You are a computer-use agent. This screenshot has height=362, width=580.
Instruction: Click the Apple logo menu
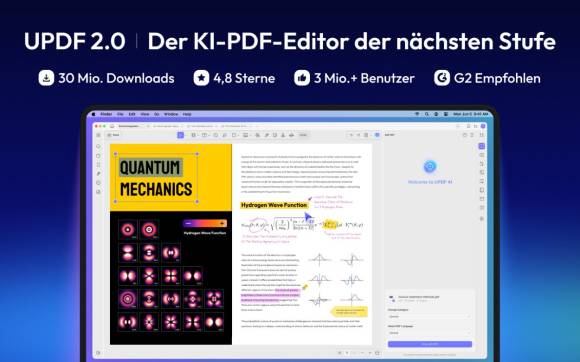coord(94,114)
